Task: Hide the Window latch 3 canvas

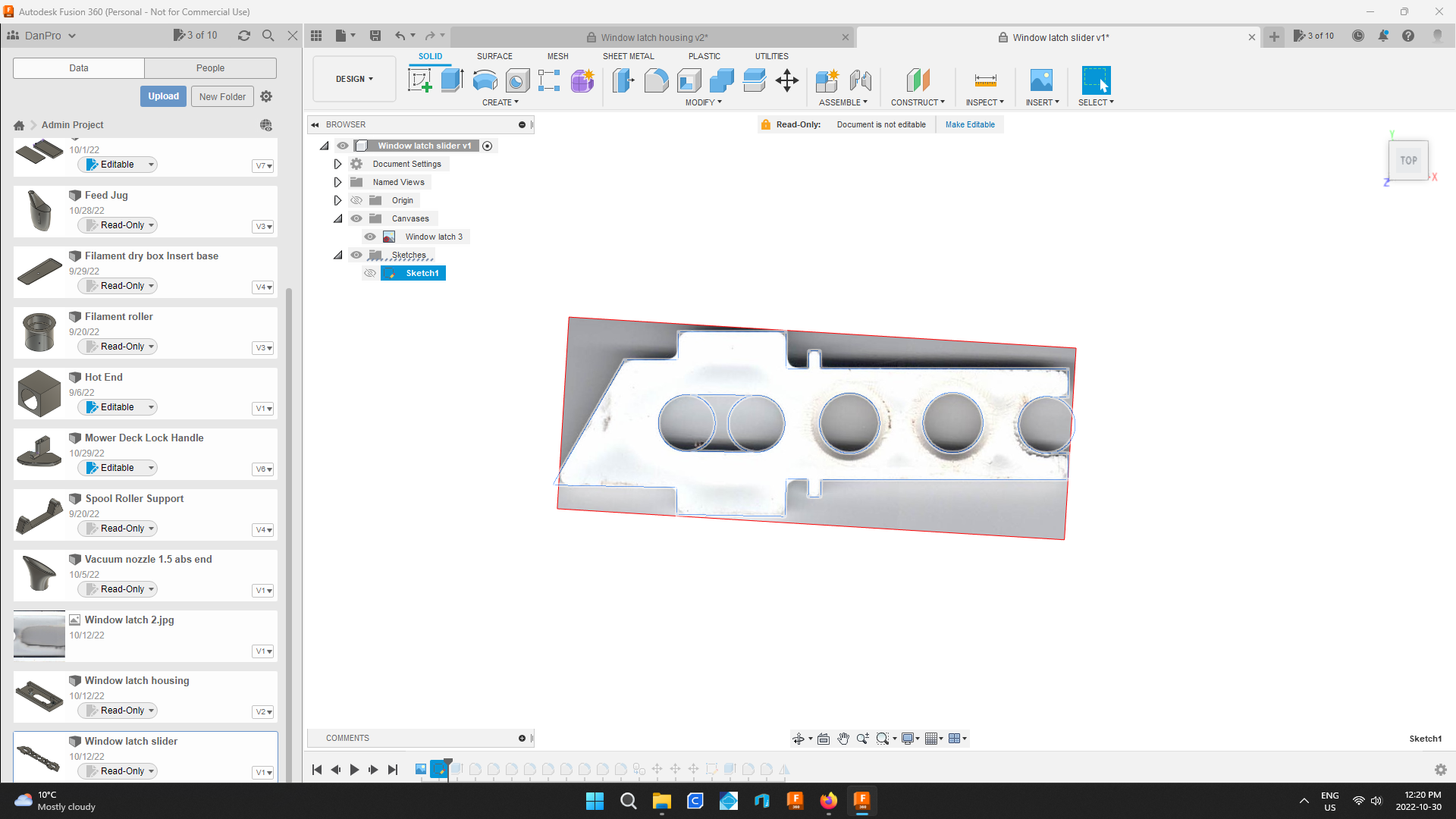Action: tap(370, 237)
